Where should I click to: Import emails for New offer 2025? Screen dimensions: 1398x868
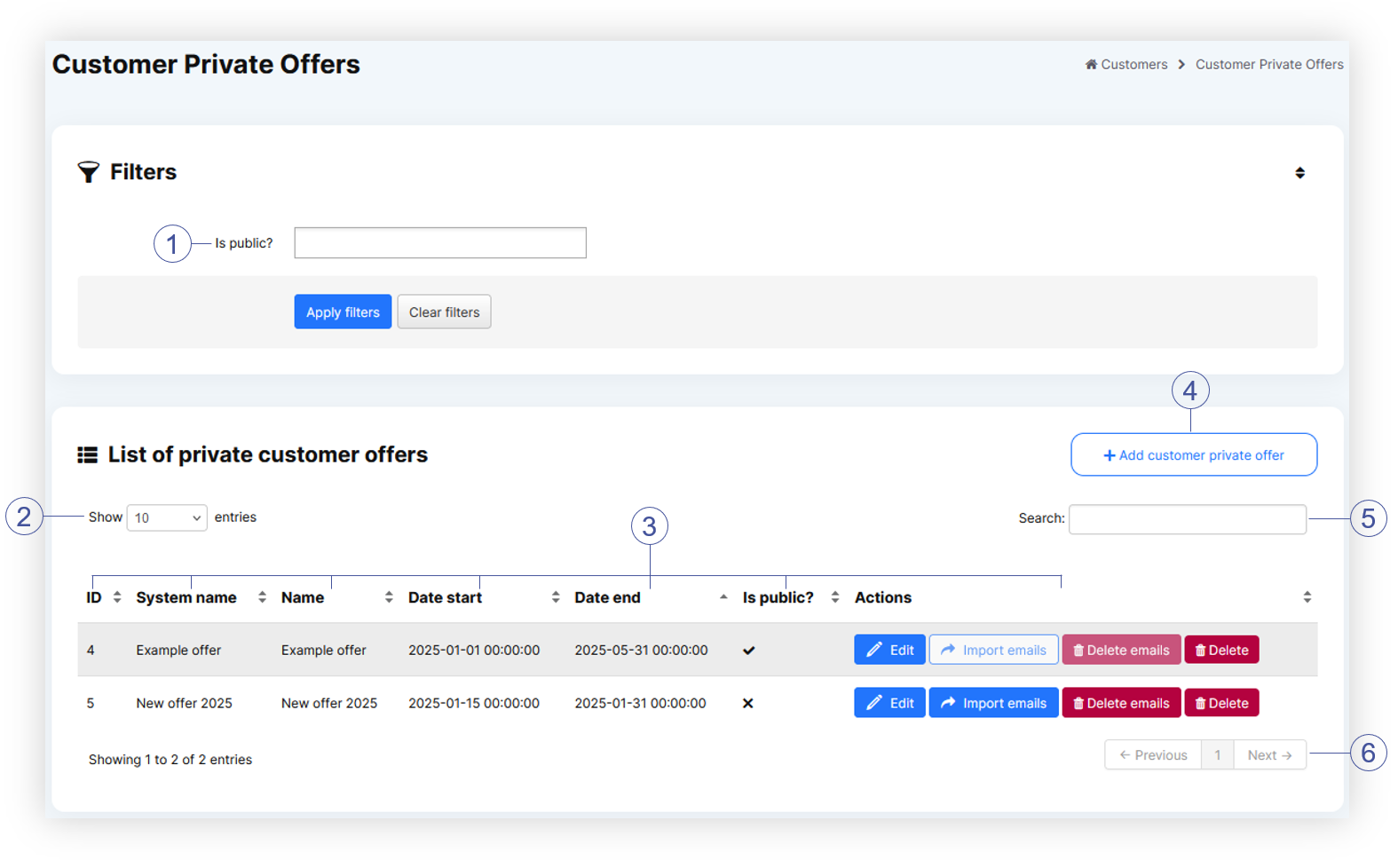click(x=993, y=704)
